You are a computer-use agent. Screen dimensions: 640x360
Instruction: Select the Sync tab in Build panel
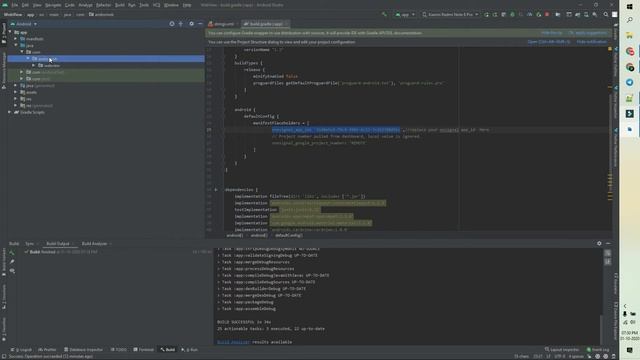point(30,244)
